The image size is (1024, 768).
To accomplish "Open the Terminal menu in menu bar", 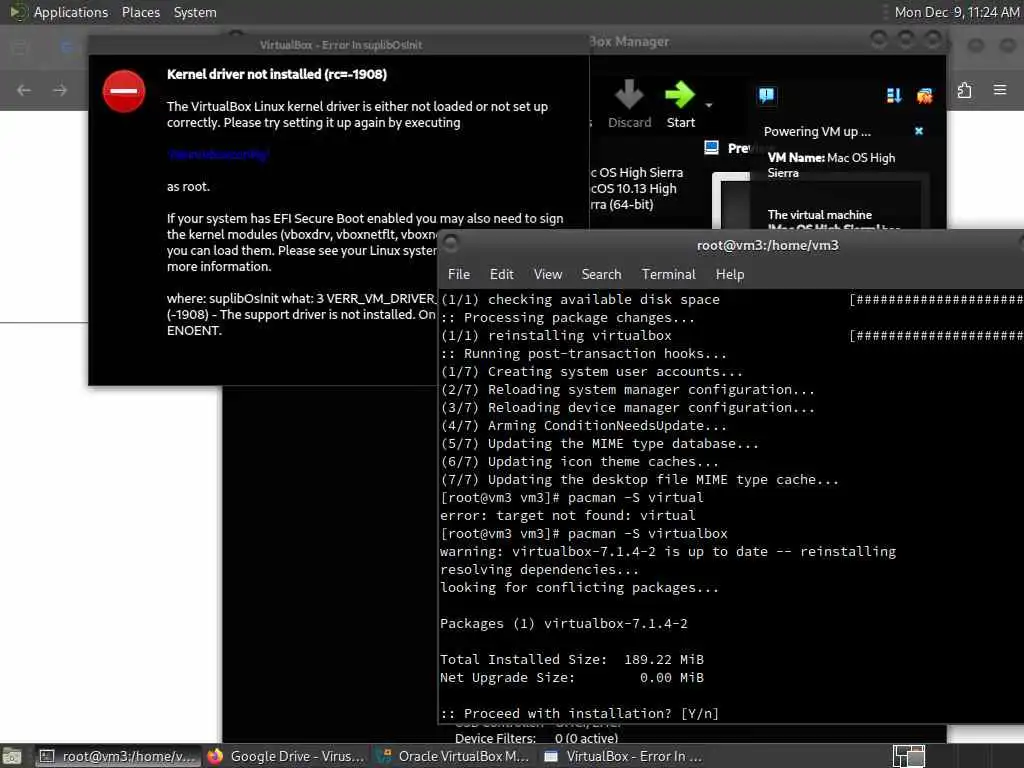I will [668, 274].
